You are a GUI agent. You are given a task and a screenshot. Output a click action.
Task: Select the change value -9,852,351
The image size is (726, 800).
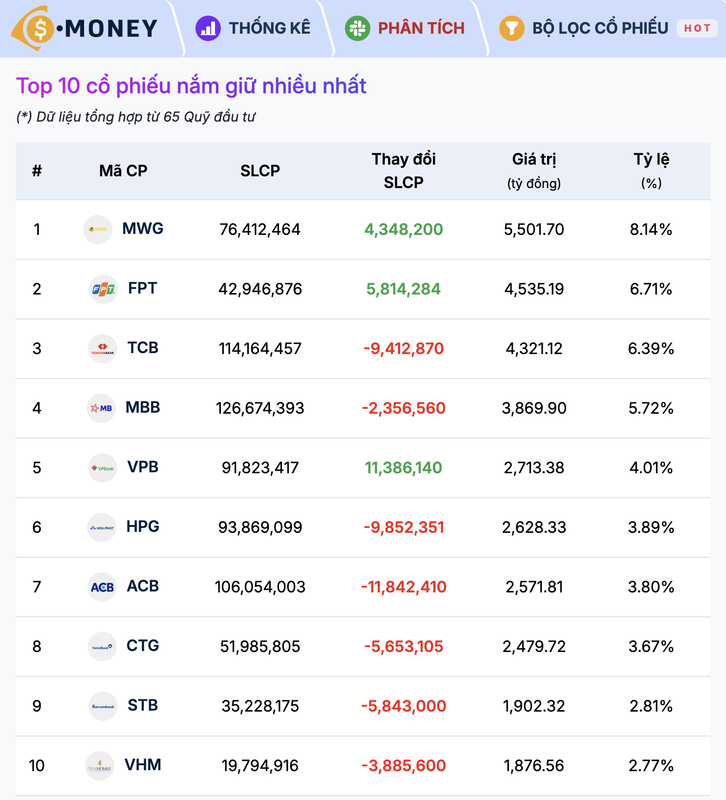(x=404, y=528)
